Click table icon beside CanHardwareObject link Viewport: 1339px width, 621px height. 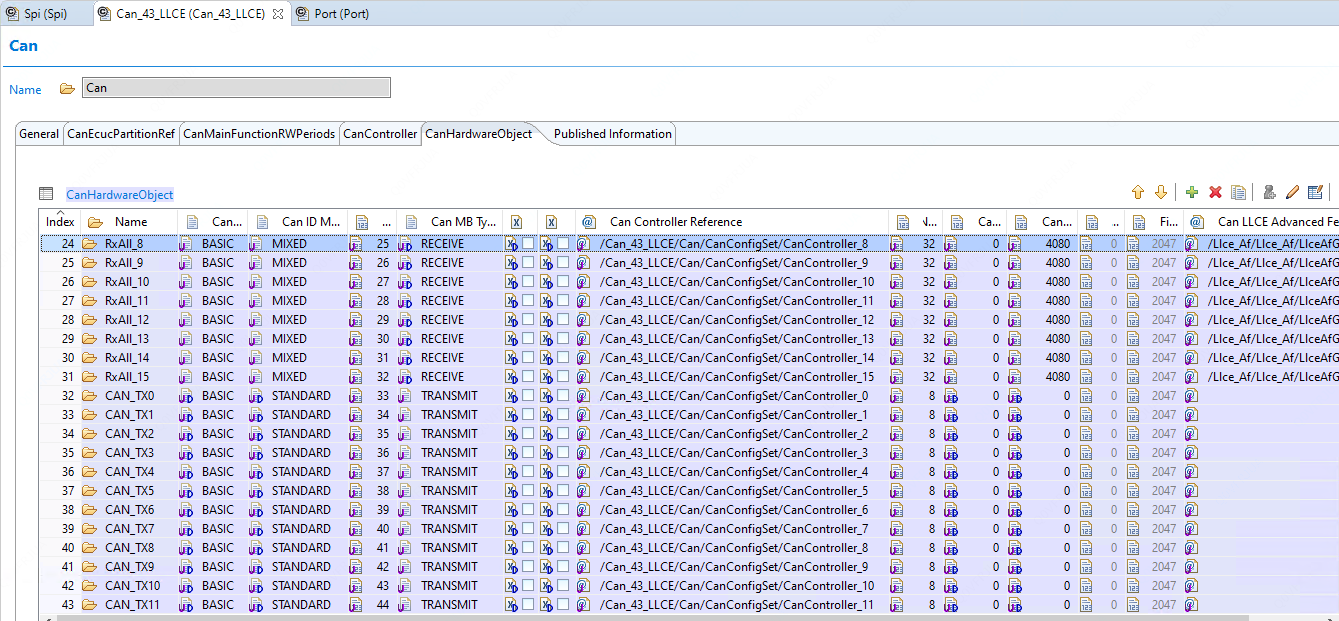coord(46,194)
